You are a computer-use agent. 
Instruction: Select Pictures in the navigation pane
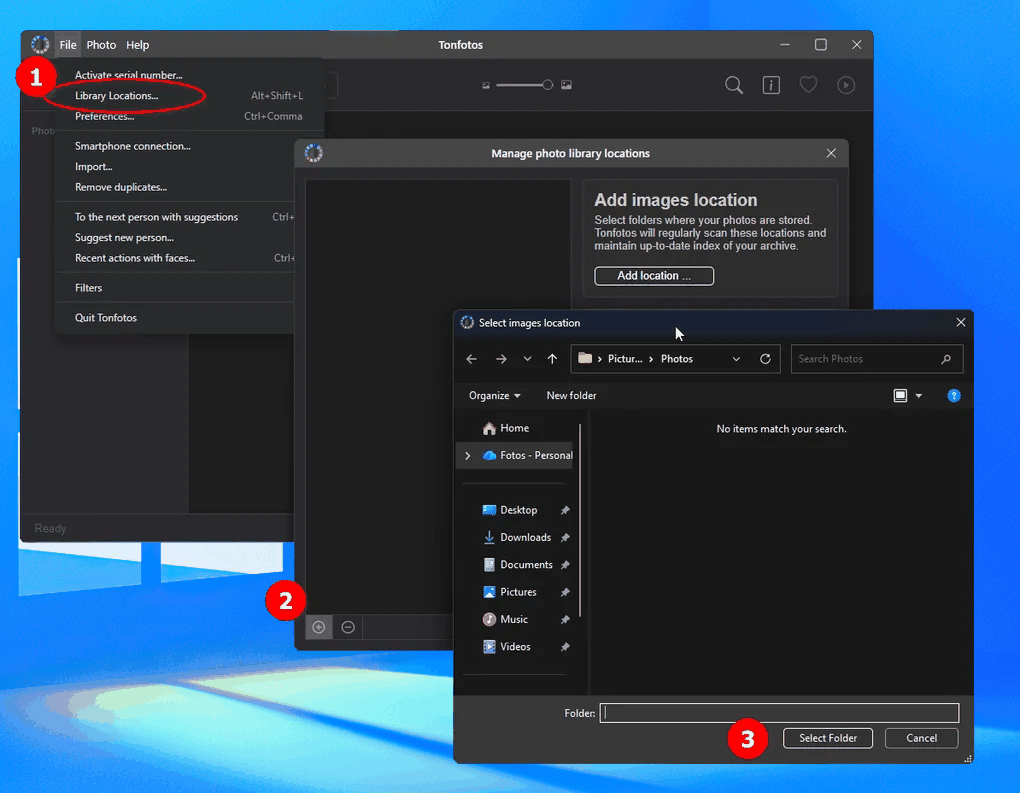tap(518, 592)
